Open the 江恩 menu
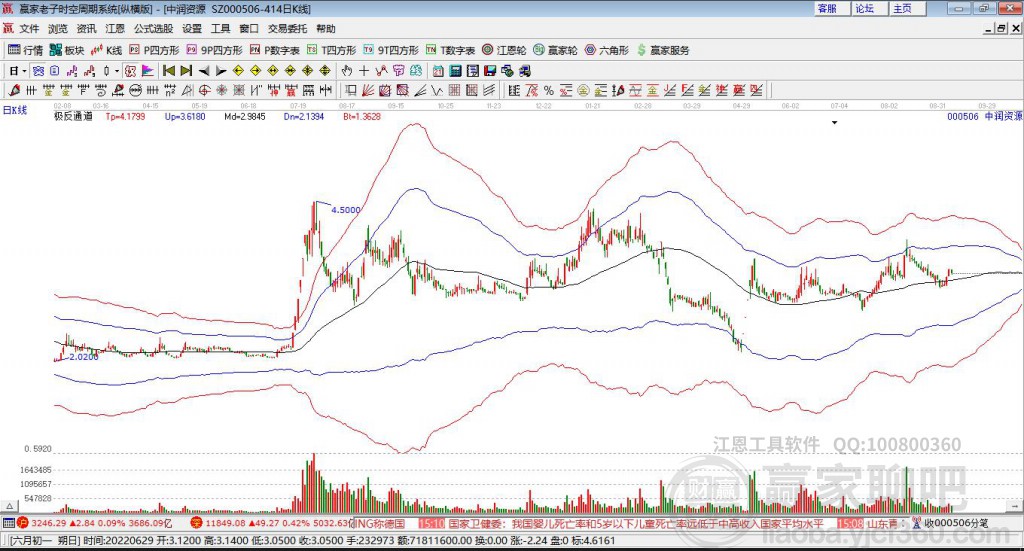1024x551 pixels. coord(115,29)
